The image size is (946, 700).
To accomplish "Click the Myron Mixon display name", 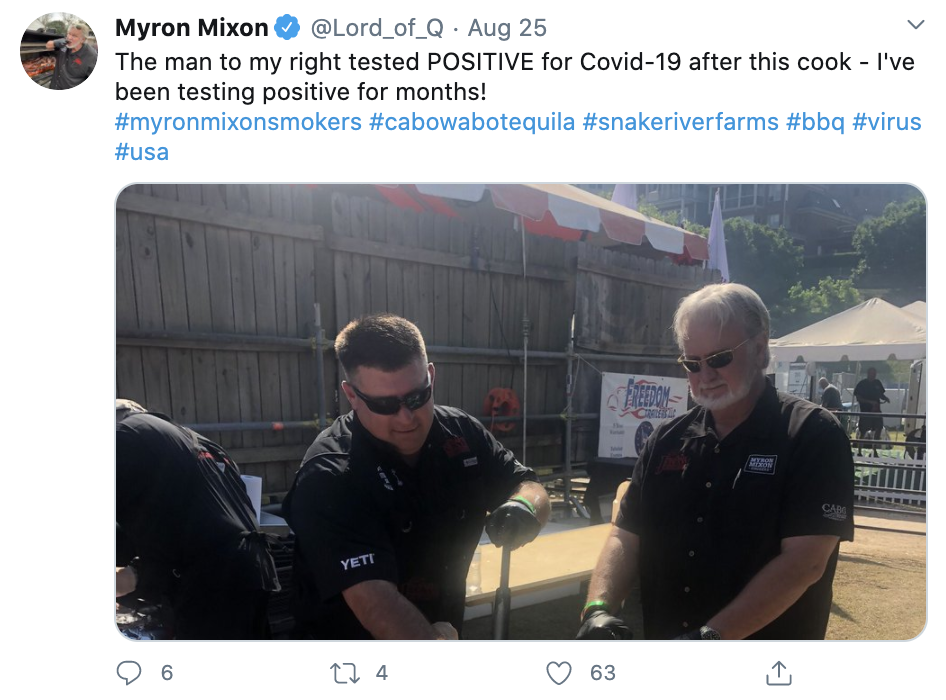I will [x=191, y=28].
